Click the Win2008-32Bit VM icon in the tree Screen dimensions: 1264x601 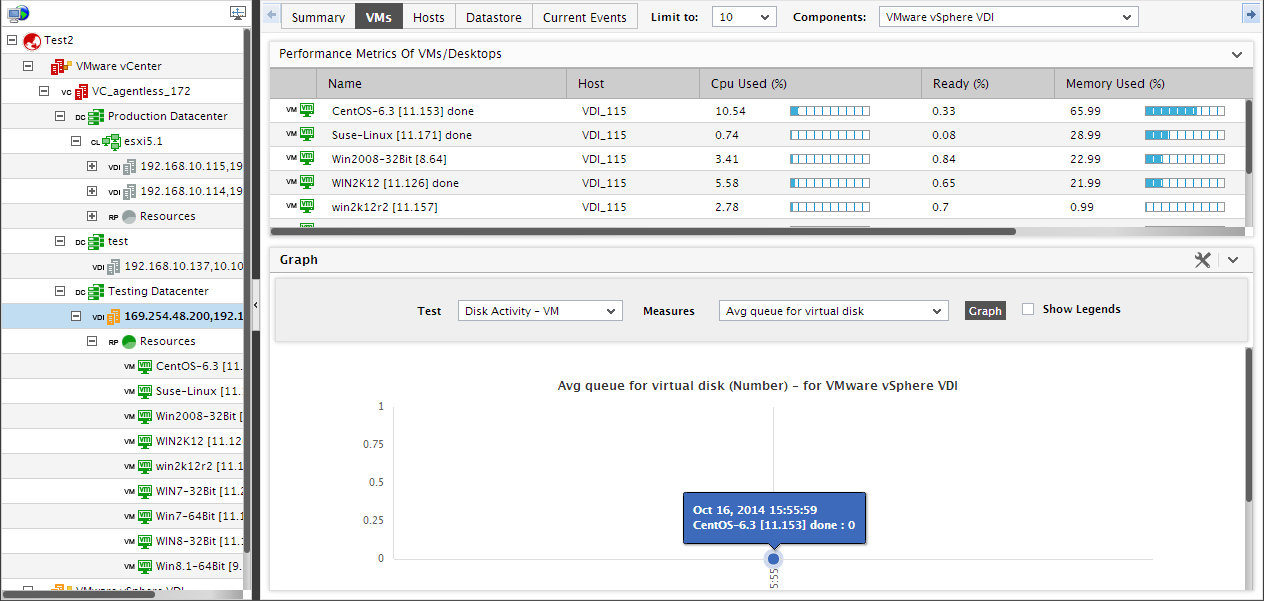click(x=144, y=416)
